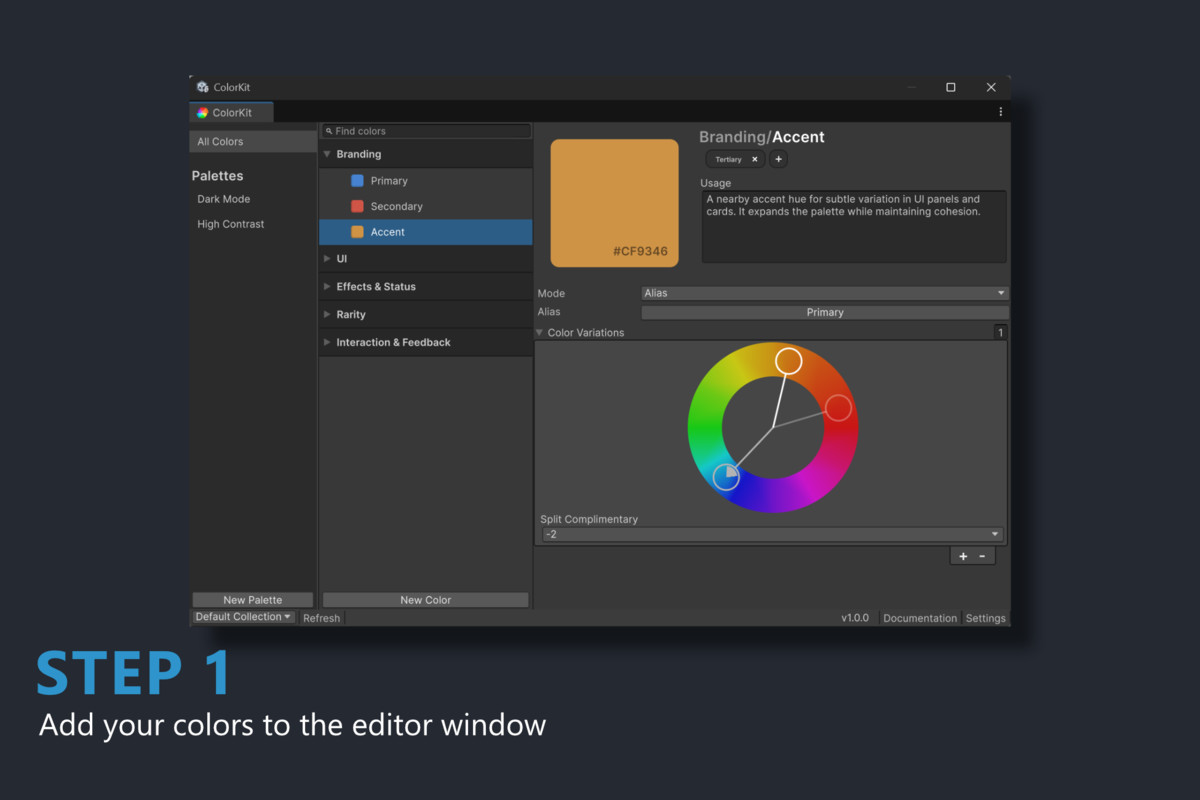
Task: Click the New Palette button
Action: pos(252,599)
